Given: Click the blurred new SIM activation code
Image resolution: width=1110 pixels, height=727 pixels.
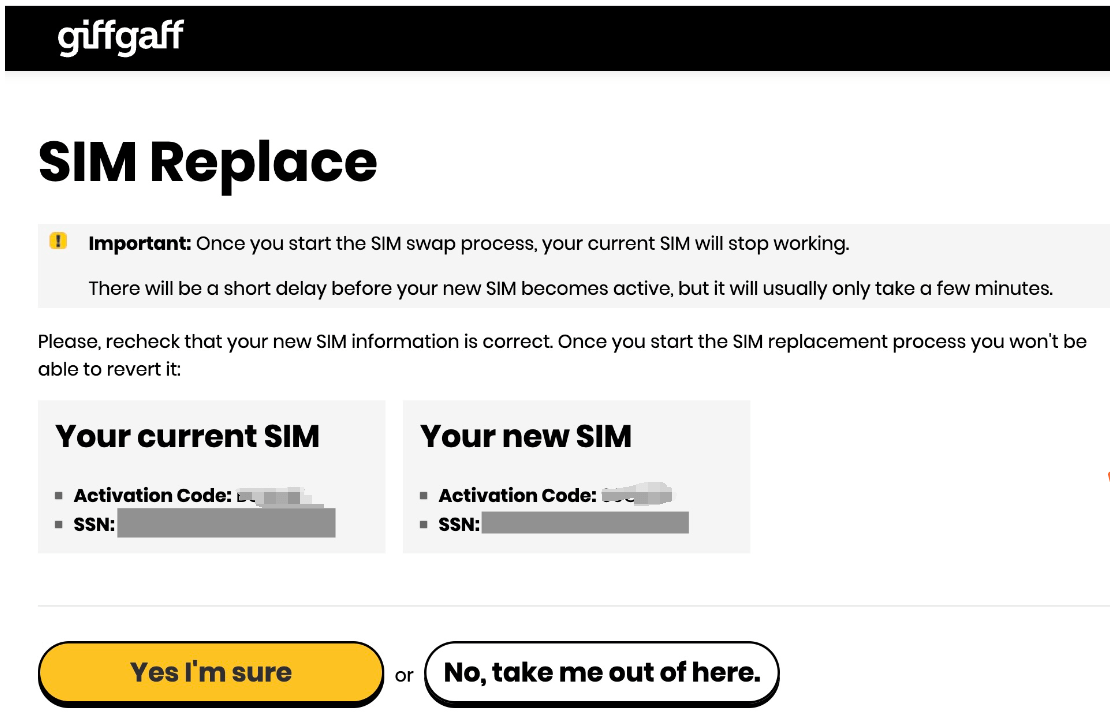Looking at the screenshot, I should click(x=637, y=493).
